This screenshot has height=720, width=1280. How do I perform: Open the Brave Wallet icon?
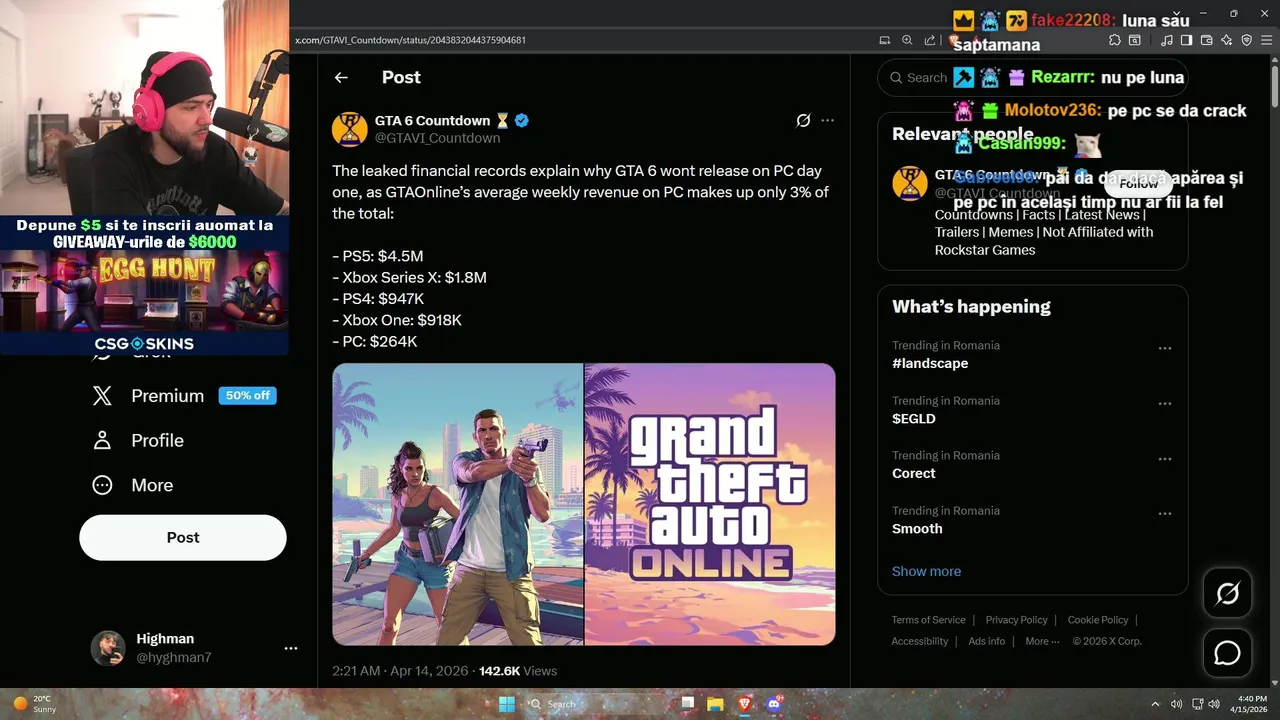click(1206, 40)
